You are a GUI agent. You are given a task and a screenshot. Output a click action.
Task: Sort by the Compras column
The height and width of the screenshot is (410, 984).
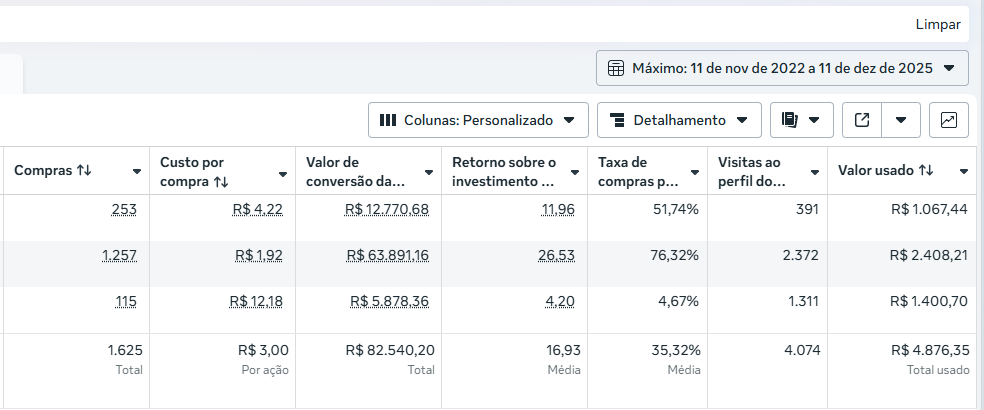coord(52,171)
